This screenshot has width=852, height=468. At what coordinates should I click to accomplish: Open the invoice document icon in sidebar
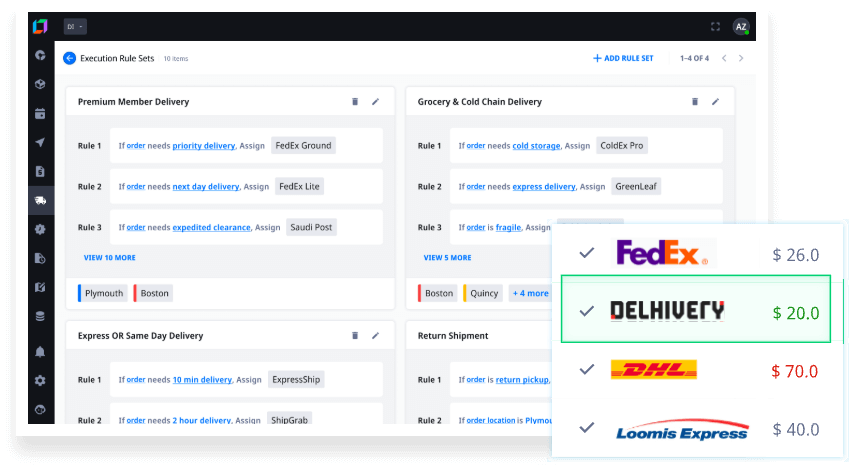40,171
